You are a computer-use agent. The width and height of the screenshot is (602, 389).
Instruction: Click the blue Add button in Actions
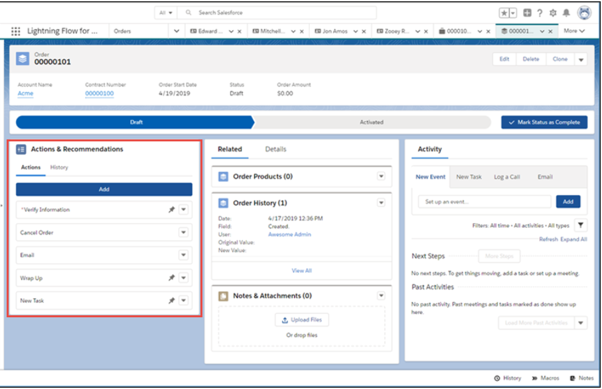(x=104, y=189)
